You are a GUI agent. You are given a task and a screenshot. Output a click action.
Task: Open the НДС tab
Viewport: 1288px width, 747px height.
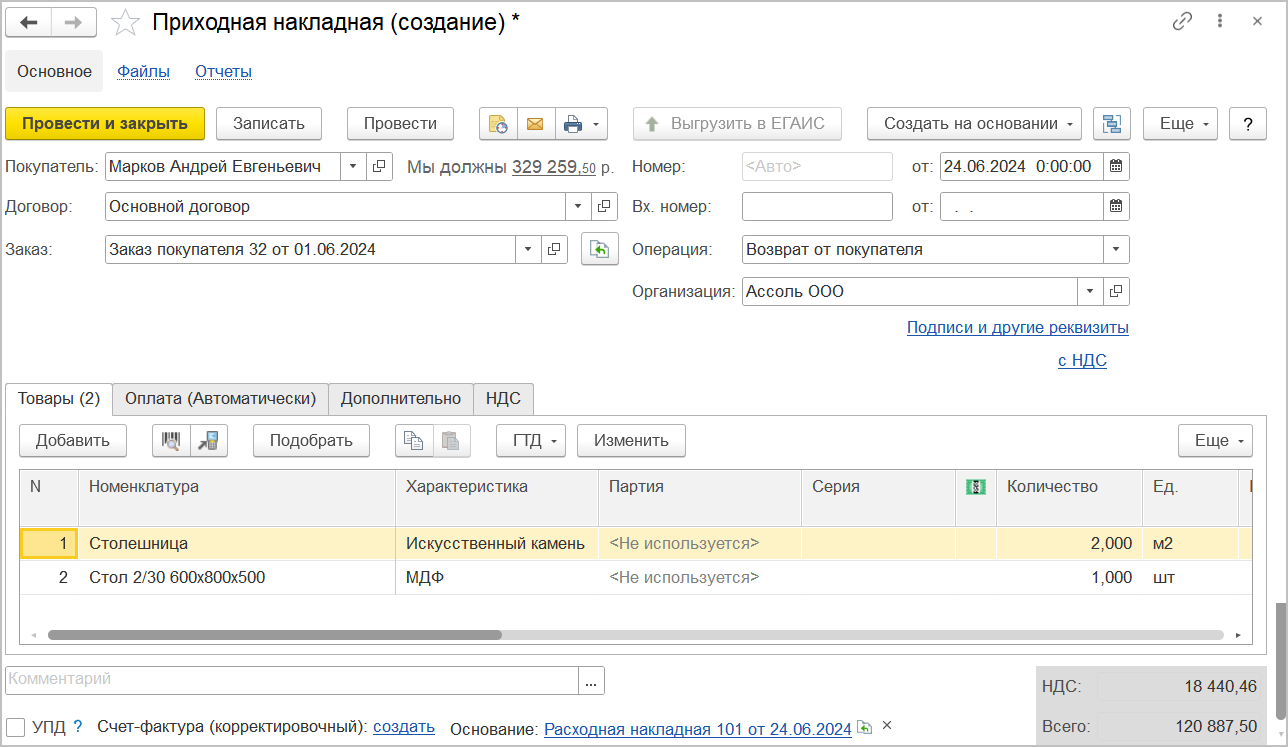pyautogui.click(x=503, y=398)
